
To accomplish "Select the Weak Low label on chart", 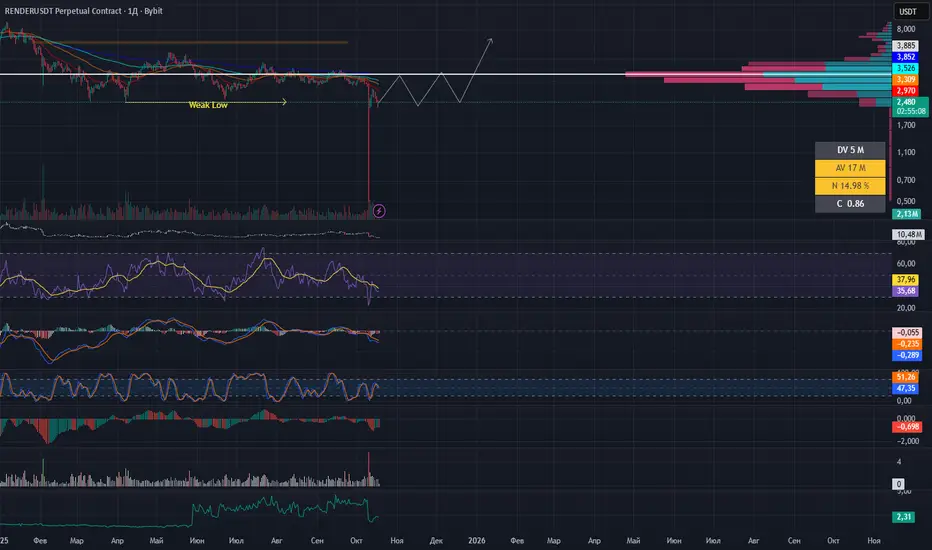I will (208, 105).
